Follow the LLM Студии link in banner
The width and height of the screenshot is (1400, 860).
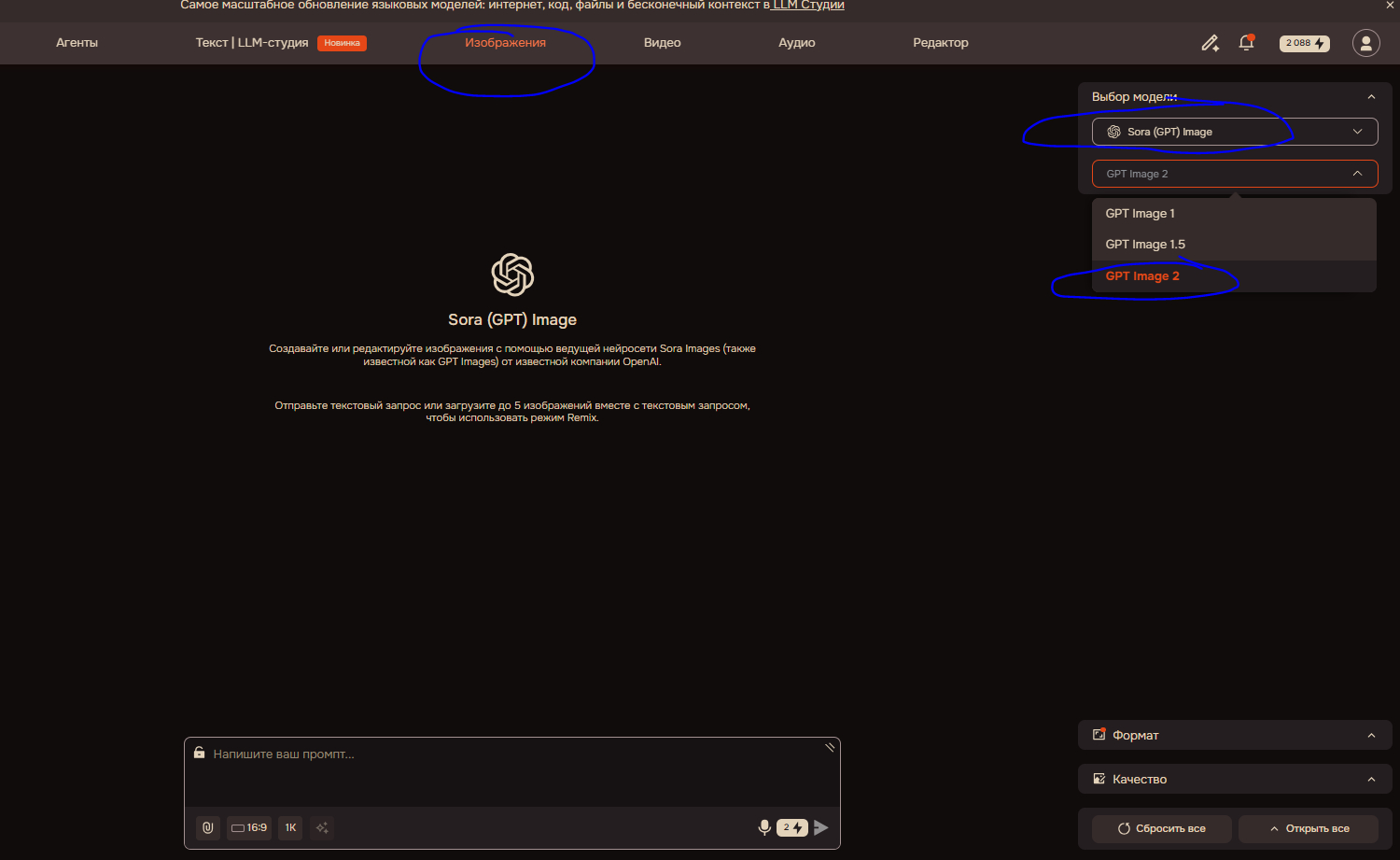coord(809,6)
